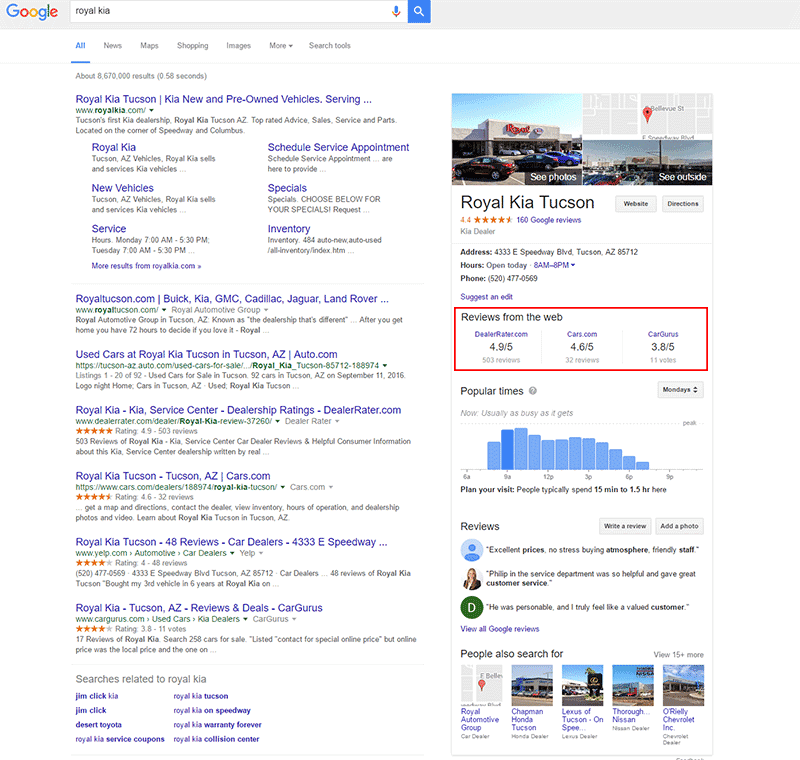The width and height of the screenshot is (800, 760).
Task: Click More results from royalkia.com
Action: point(146,266)
